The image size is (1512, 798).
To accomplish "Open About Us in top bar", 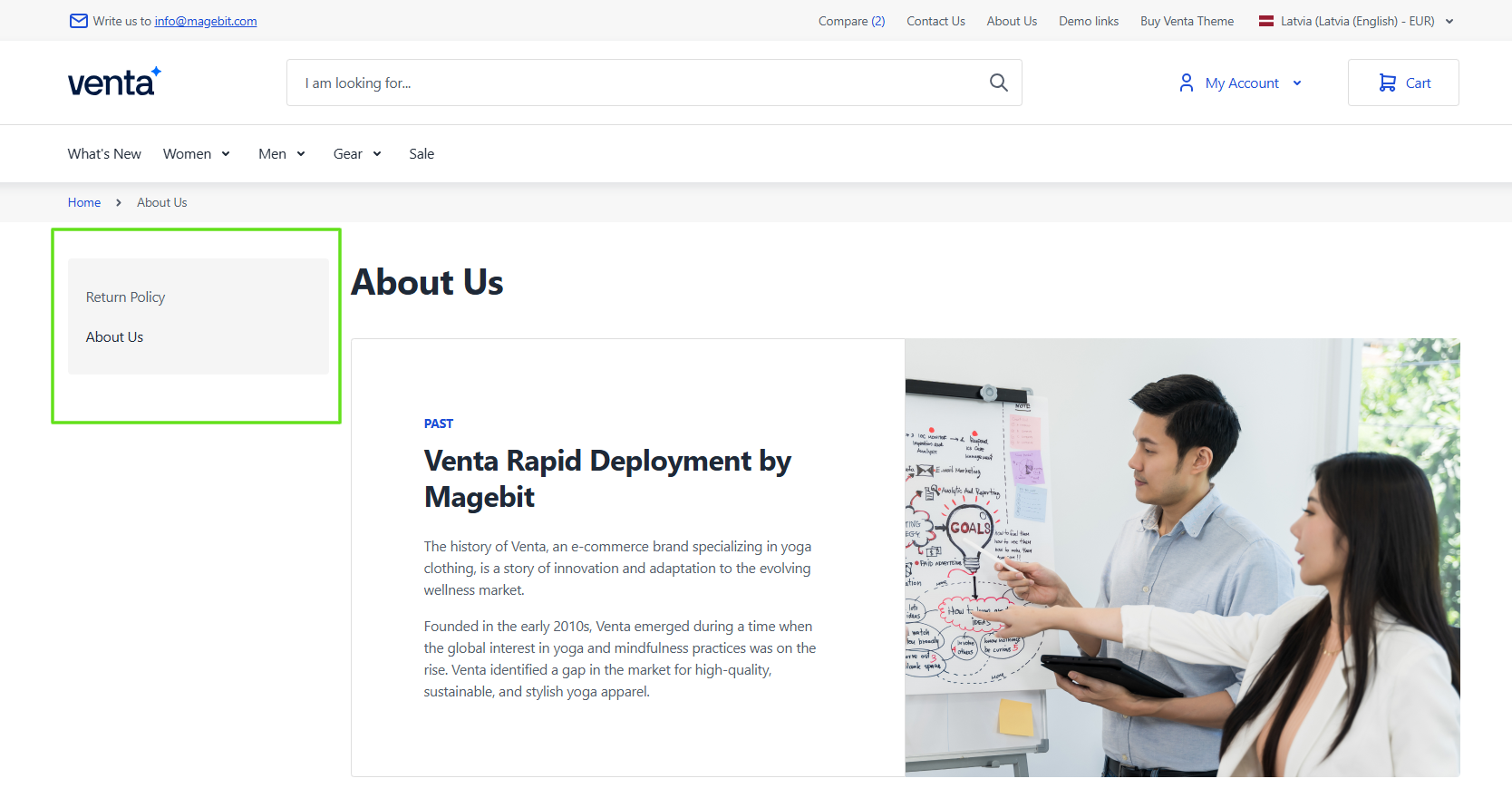I will click(x=1012, y=21).
